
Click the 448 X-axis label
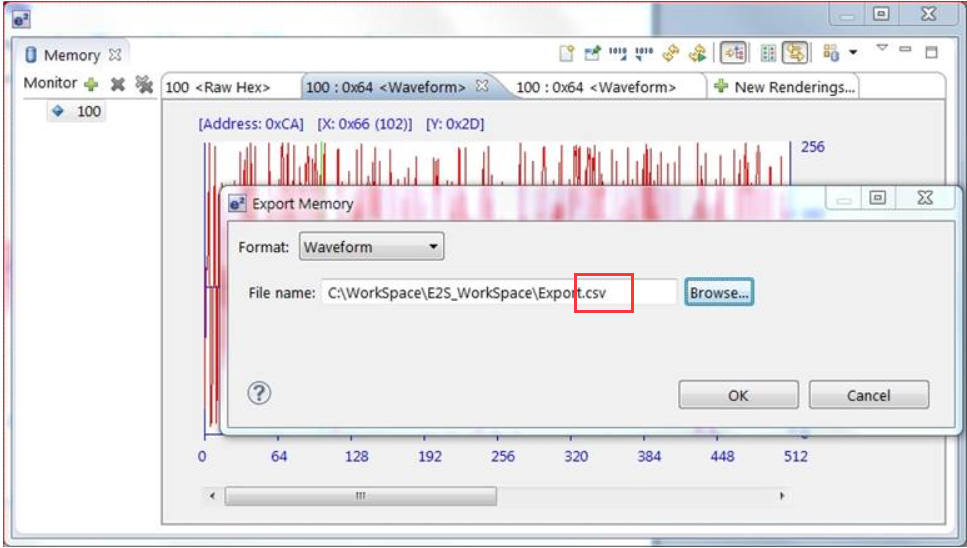(x=722, y=456)
